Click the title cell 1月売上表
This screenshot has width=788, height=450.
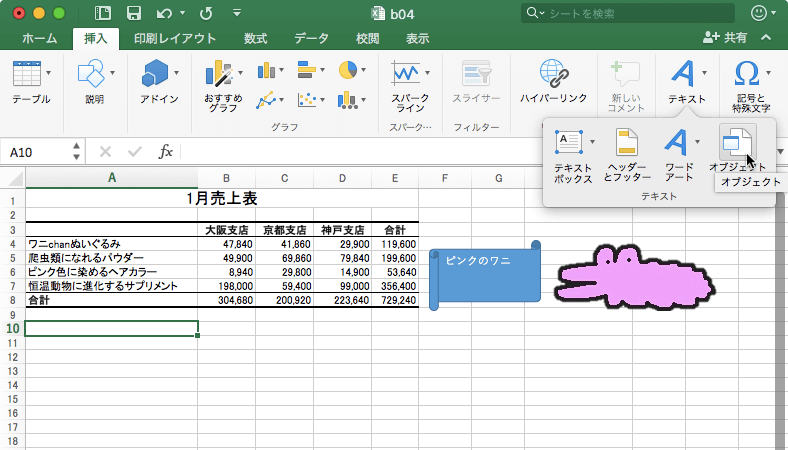(x=222, y=198)
